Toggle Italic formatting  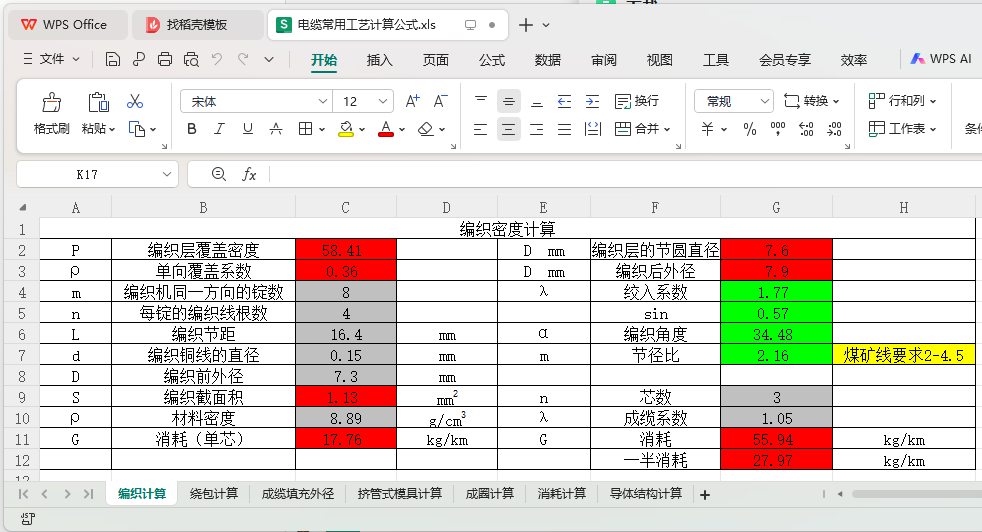pyautogui.click(x=220, y=129)
